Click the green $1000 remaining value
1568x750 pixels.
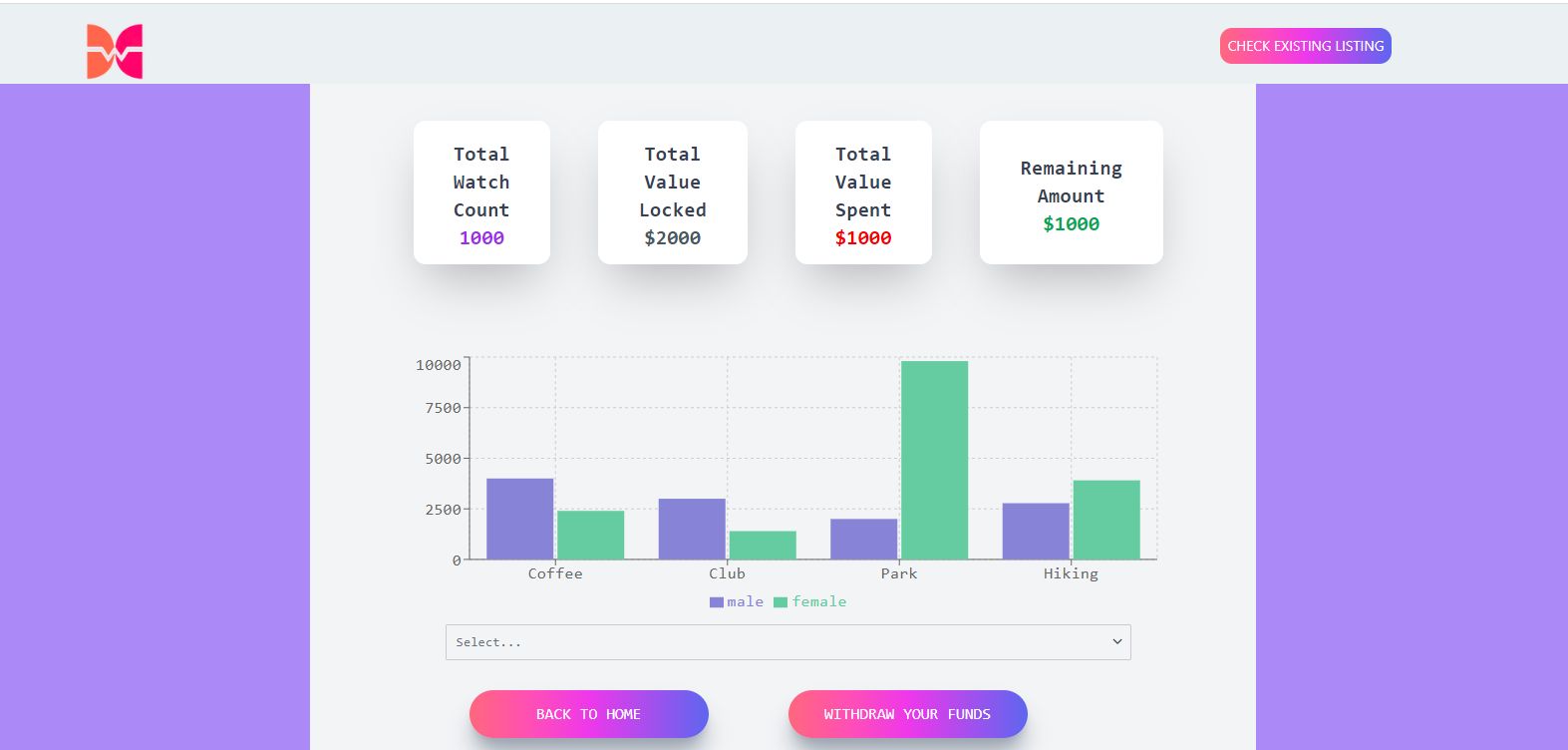(1072, 224)
